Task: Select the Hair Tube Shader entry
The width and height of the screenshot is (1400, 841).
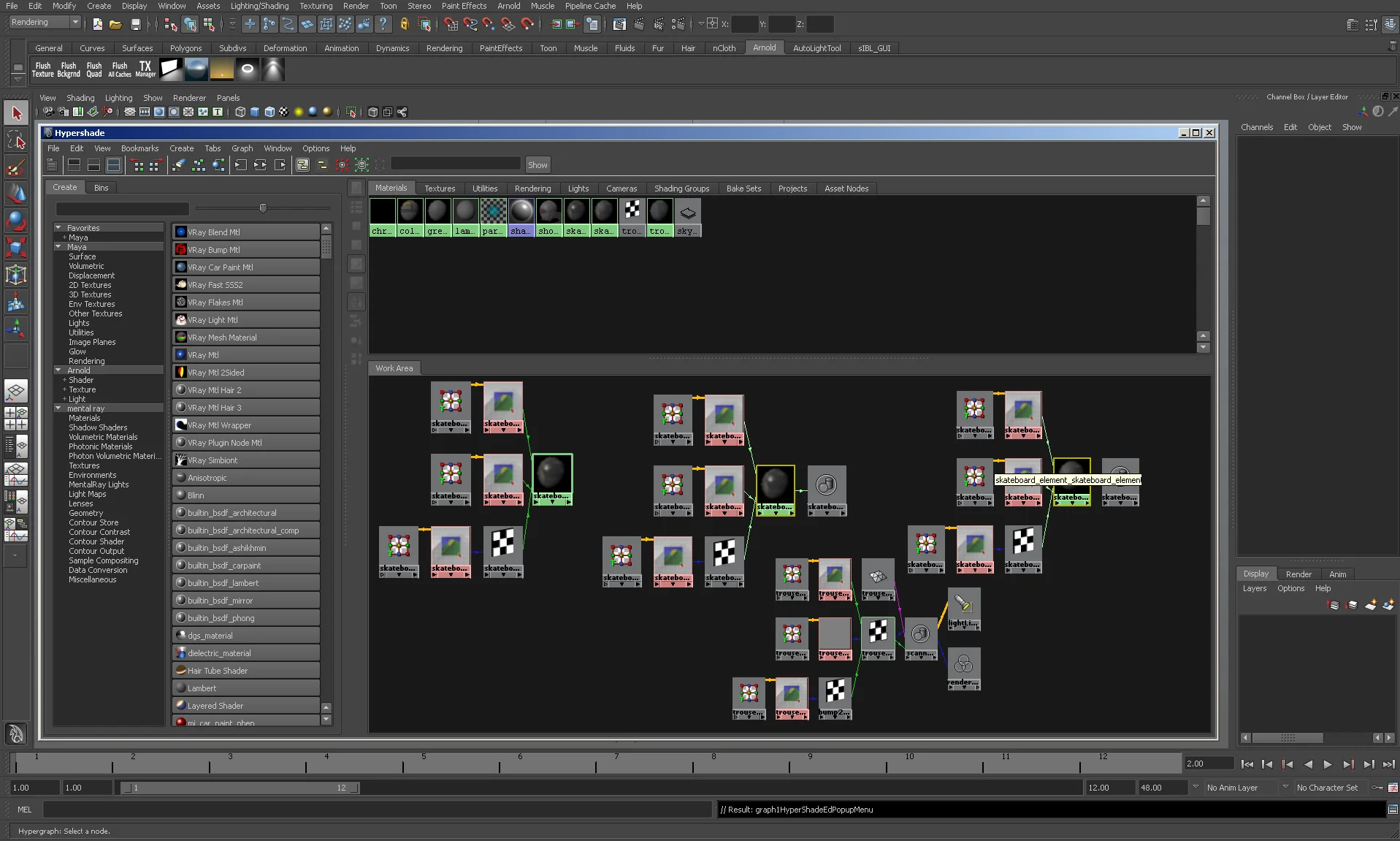Action: (x=246, y=671)
